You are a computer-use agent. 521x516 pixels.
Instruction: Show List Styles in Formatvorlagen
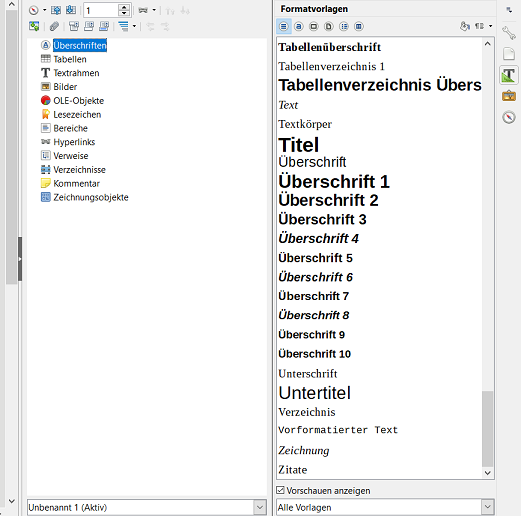(344, 26)
